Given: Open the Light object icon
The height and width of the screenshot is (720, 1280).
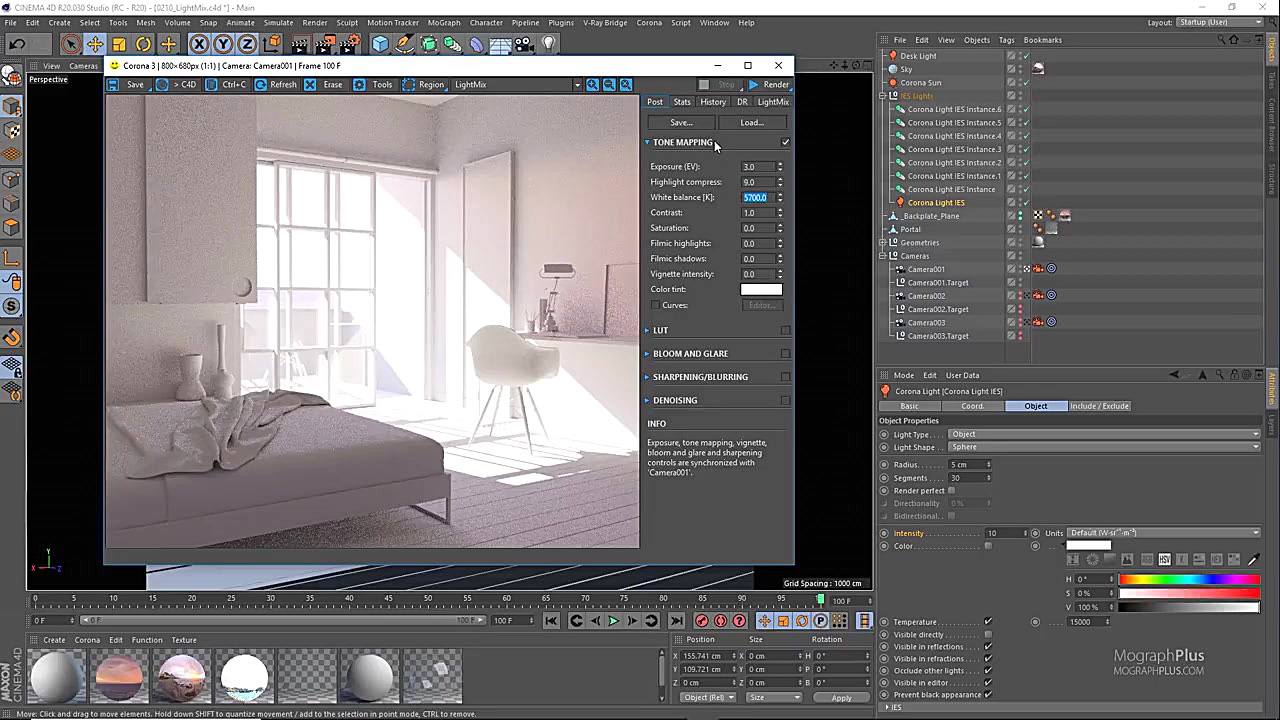Looking at the screenshot, I should tap(549, 44).
